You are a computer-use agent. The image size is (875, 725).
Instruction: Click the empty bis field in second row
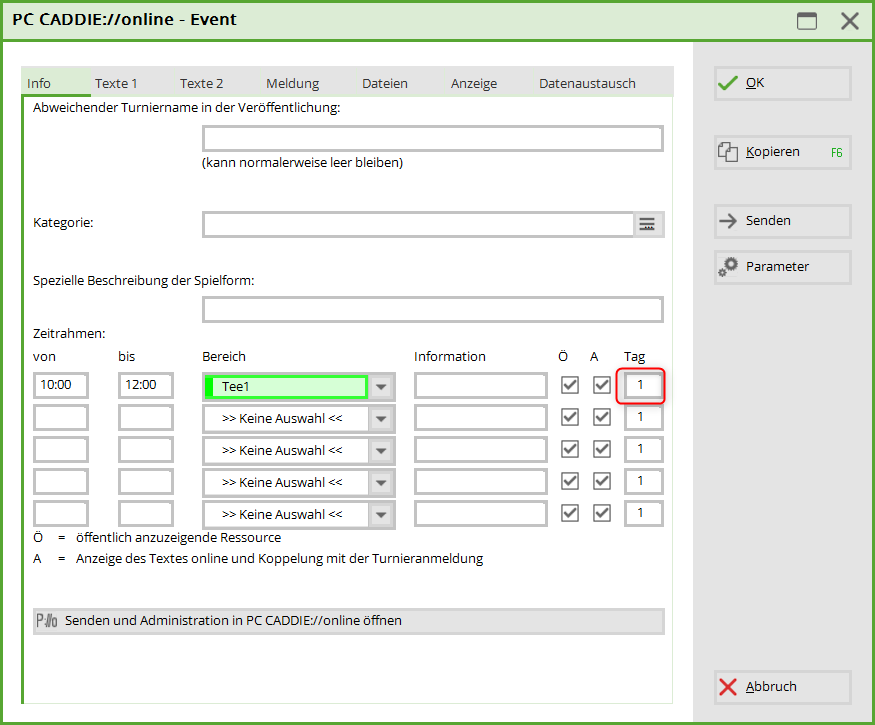tap(146, 418)
